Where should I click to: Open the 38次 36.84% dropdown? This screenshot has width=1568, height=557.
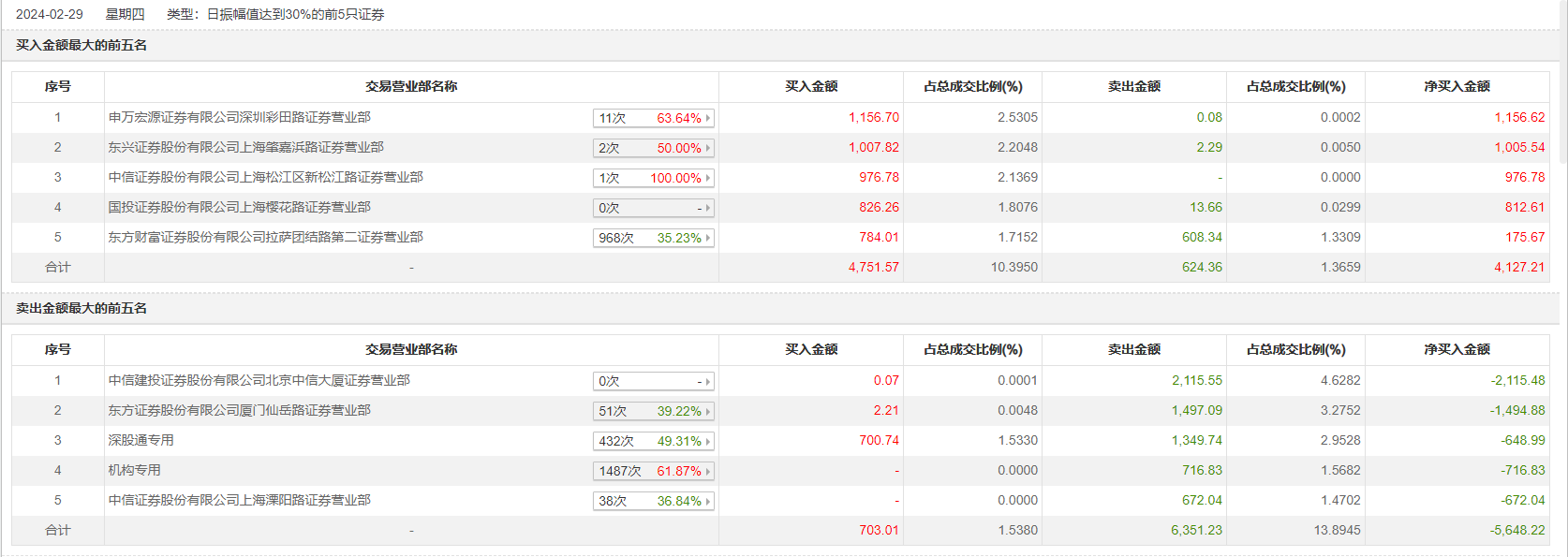(x=654, y=501)
